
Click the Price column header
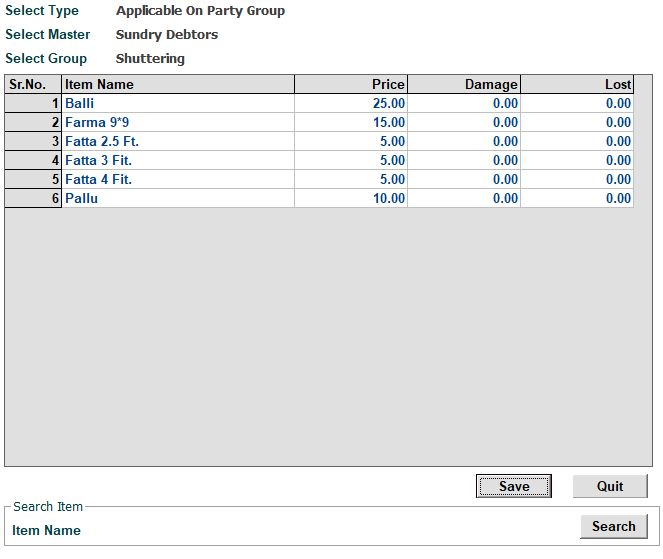point(351,85)
